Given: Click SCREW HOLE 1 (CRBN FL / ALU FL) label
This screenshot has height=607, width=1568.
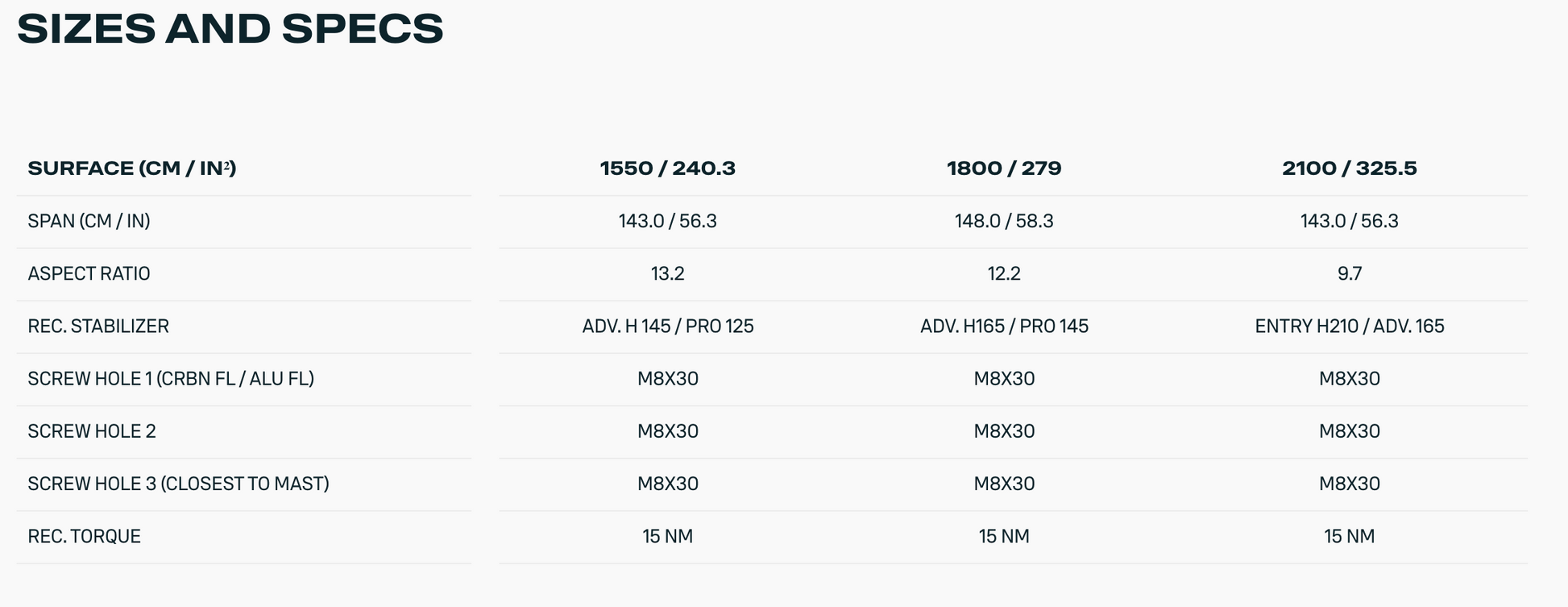Looking at the screenshot, I should [171, 379].
